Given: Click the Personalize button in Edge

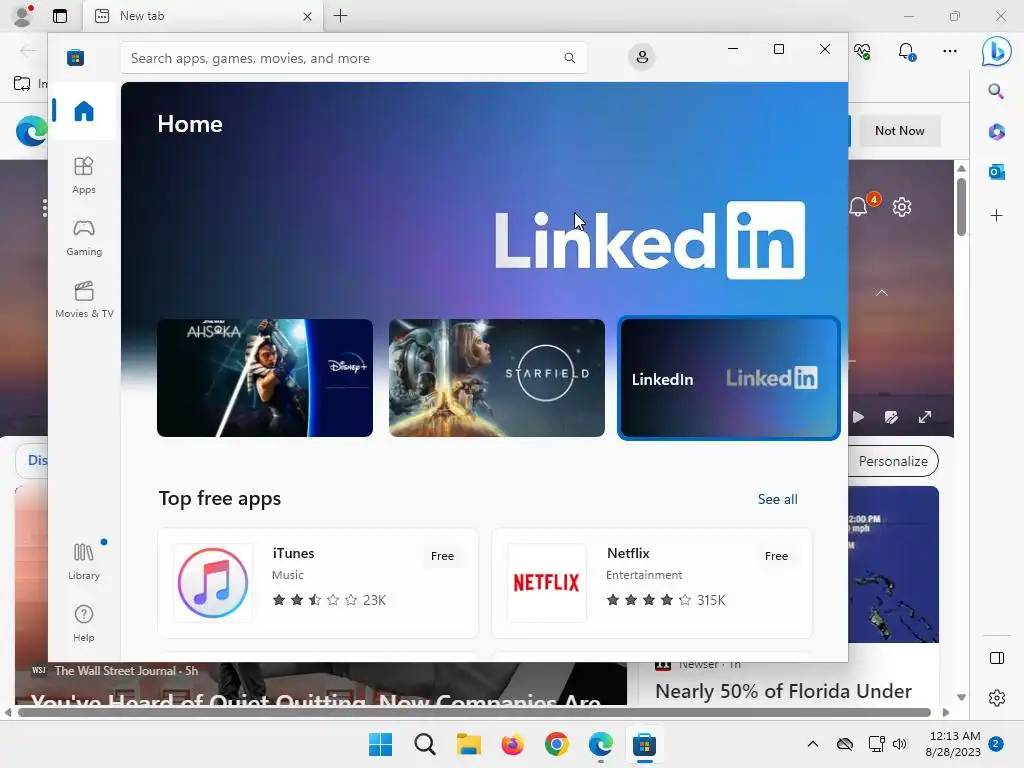Looking at the screenshot, I should tap(893, 461).
